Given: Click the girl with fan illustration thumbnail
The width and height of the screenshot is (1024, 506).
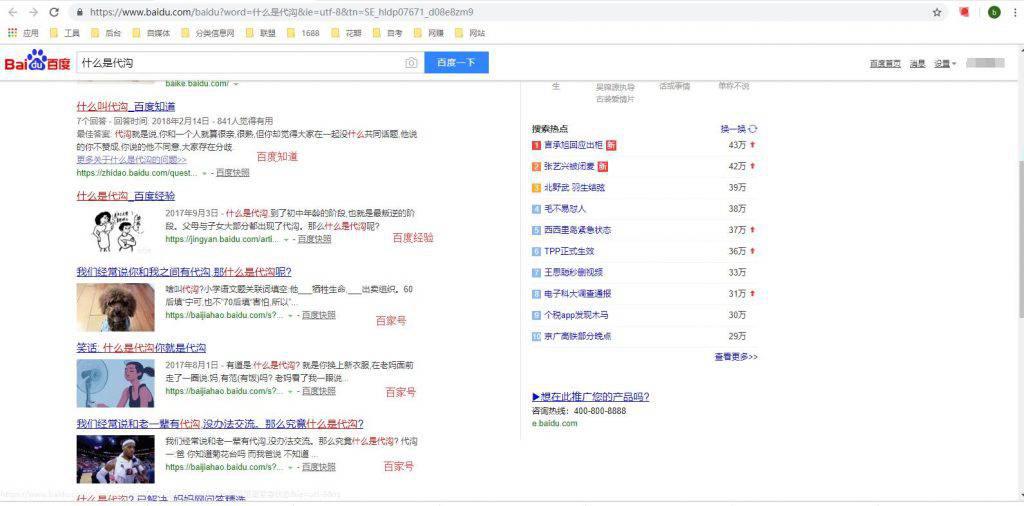Looking at the screenshot, I should tap(116, 383).
